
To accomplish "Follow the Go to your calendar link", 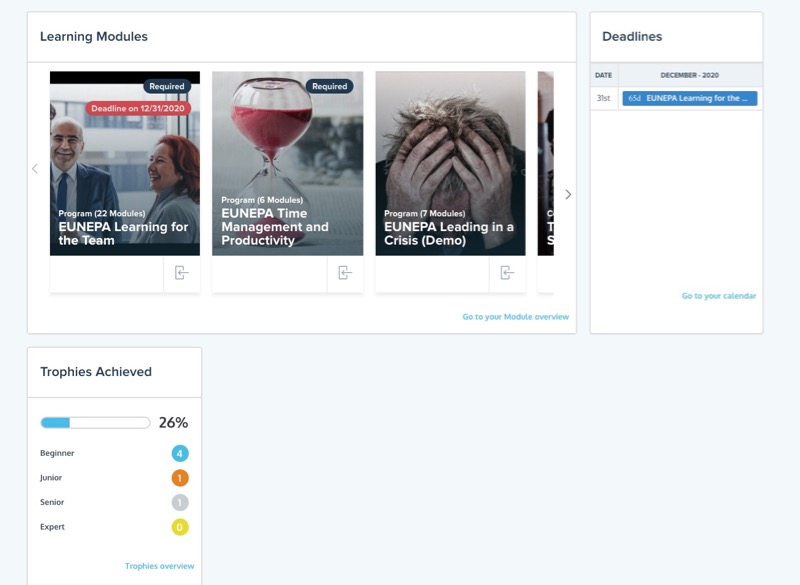I will tap(719, 296).
